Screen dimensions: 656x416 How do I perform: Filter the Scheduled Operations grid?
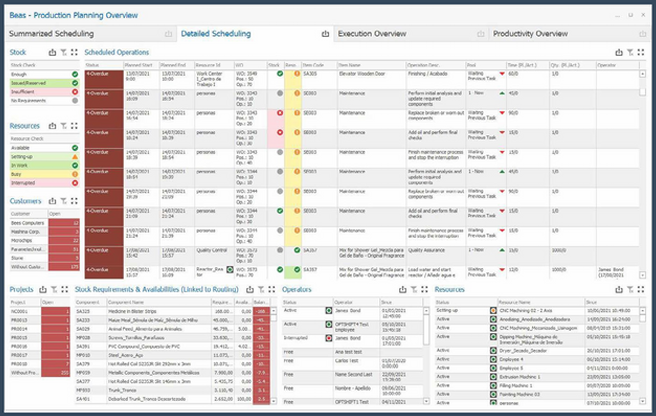[629, 50]
